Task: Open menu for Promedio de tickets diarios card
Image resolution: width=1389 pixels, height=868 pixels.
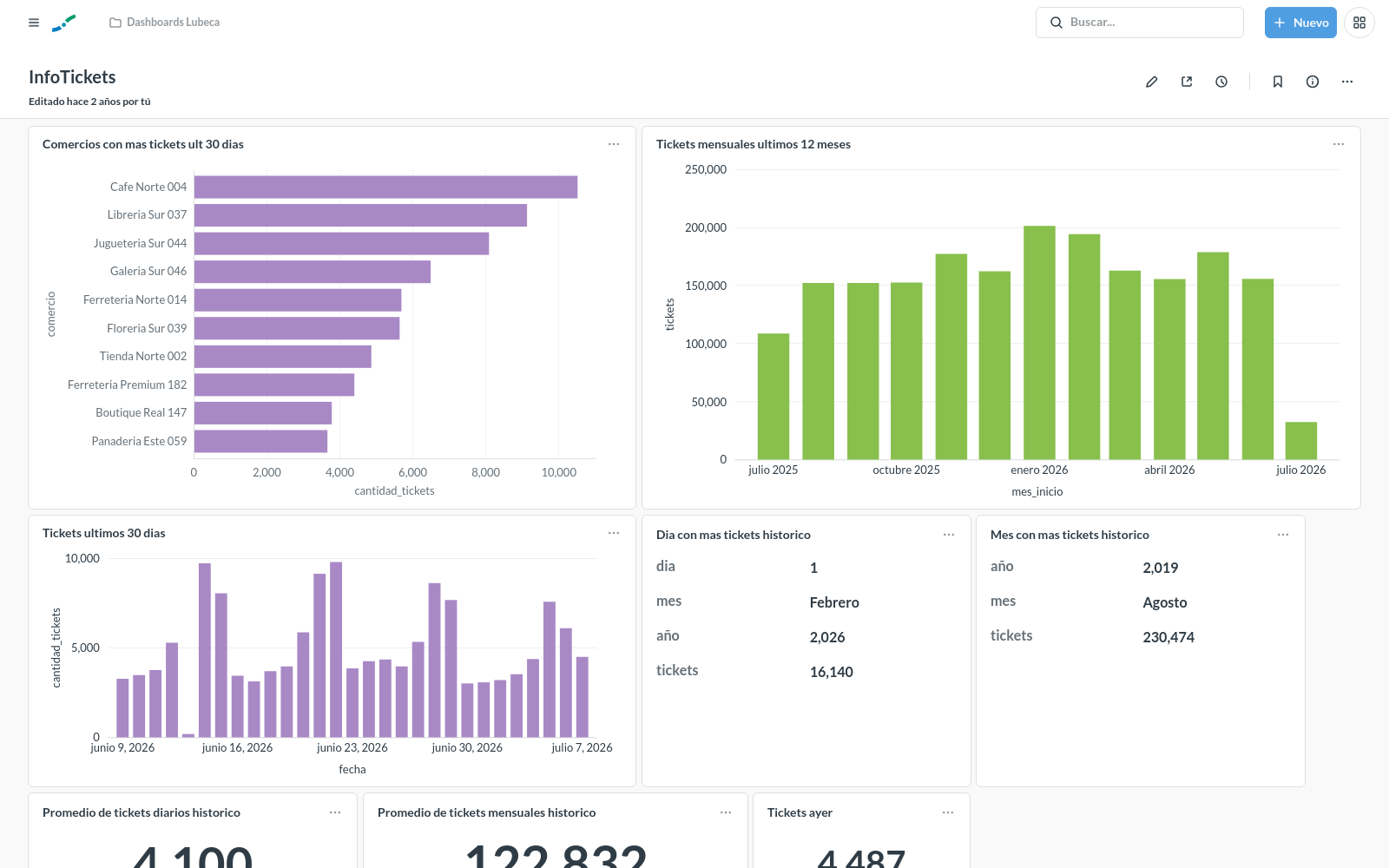Action: pos(335,812)
